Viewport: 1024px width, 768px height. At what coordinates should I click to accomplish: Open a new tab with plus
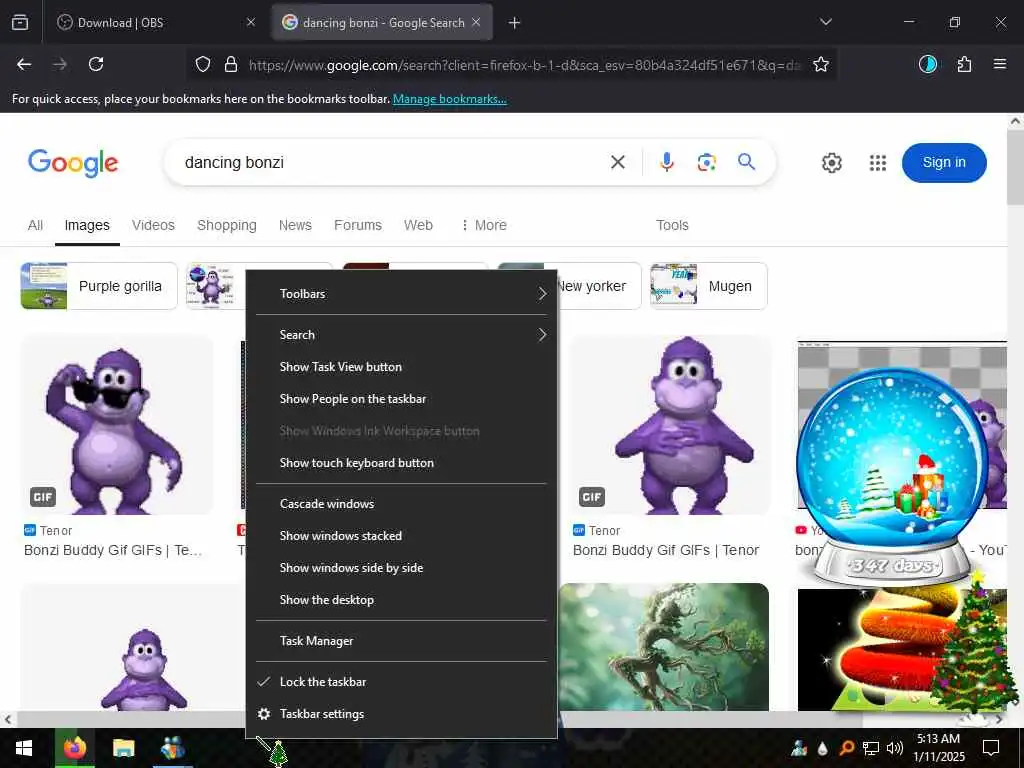[515, 23]
